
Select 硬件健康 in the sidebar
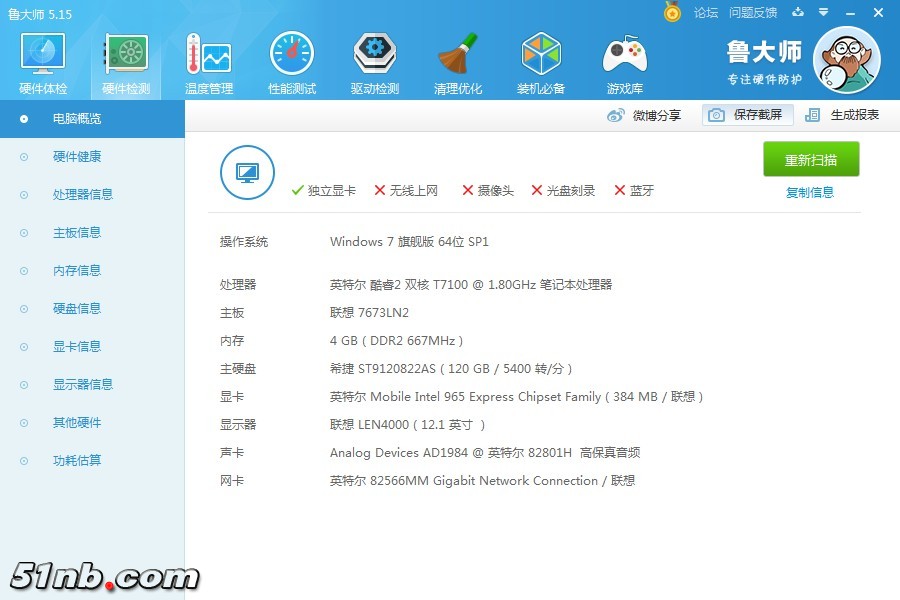click(77, 157)
